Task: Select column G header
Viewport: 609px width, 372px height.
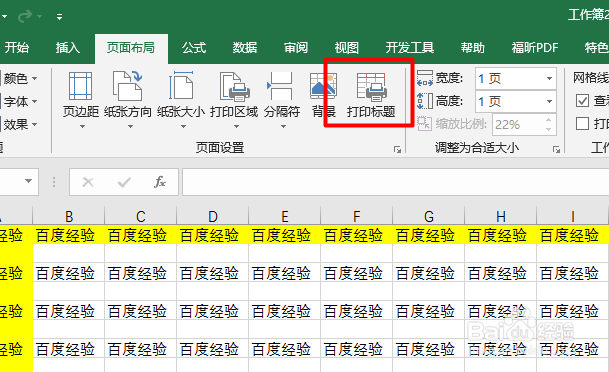Action: point(429,216)
